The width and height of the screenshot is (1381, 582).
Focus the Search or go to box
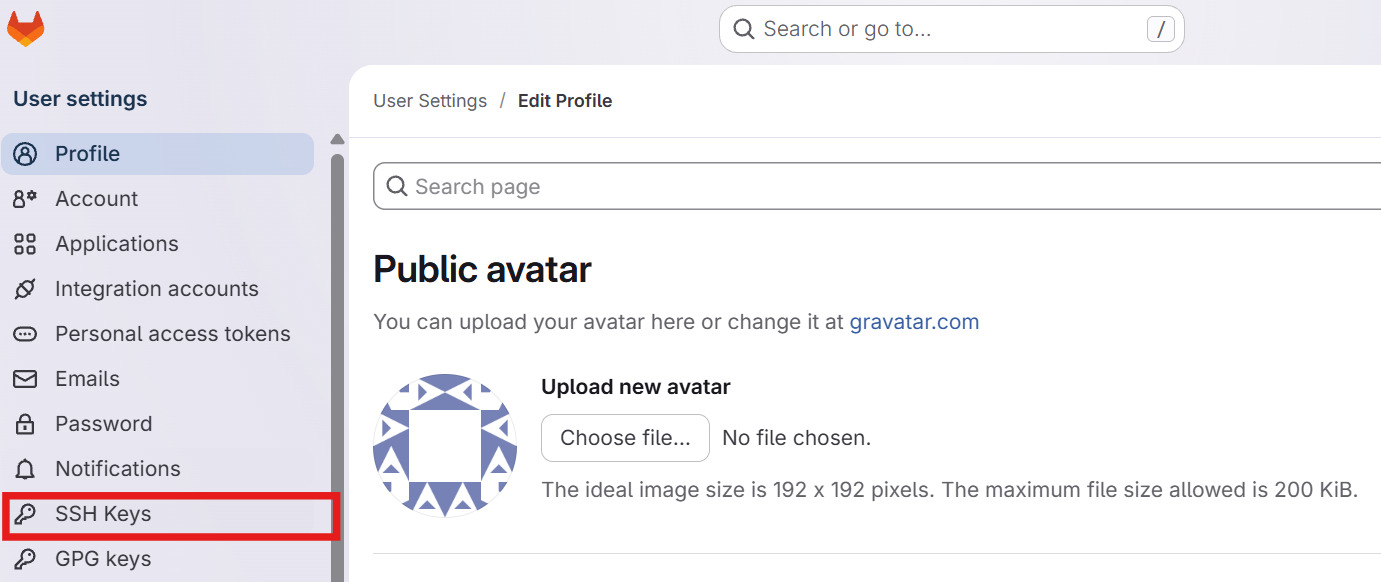pos(950,29)
